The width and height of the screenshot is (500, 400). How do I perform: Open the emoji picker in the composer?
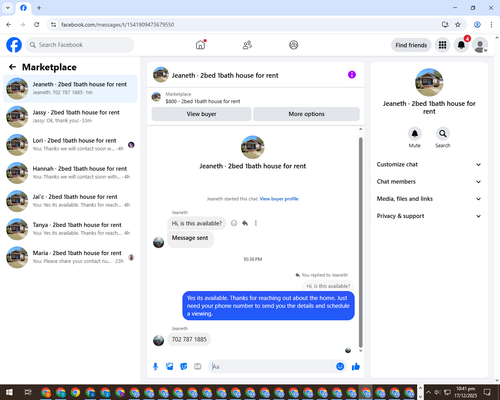(x=340, y=367)
